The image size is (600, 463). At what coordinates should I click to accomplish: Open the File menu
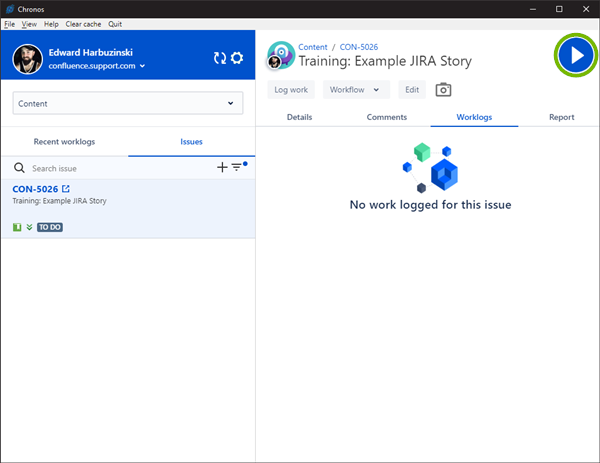(10, 24)
